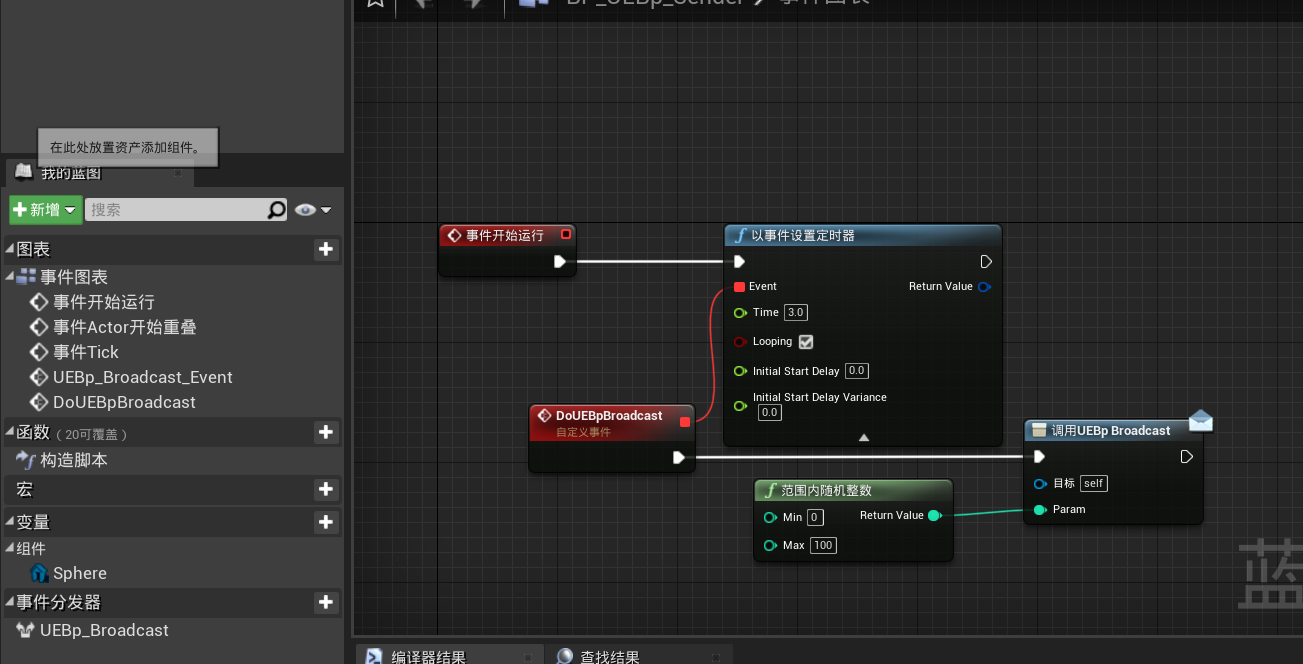Collapse the 变量 section

point(10,521)
